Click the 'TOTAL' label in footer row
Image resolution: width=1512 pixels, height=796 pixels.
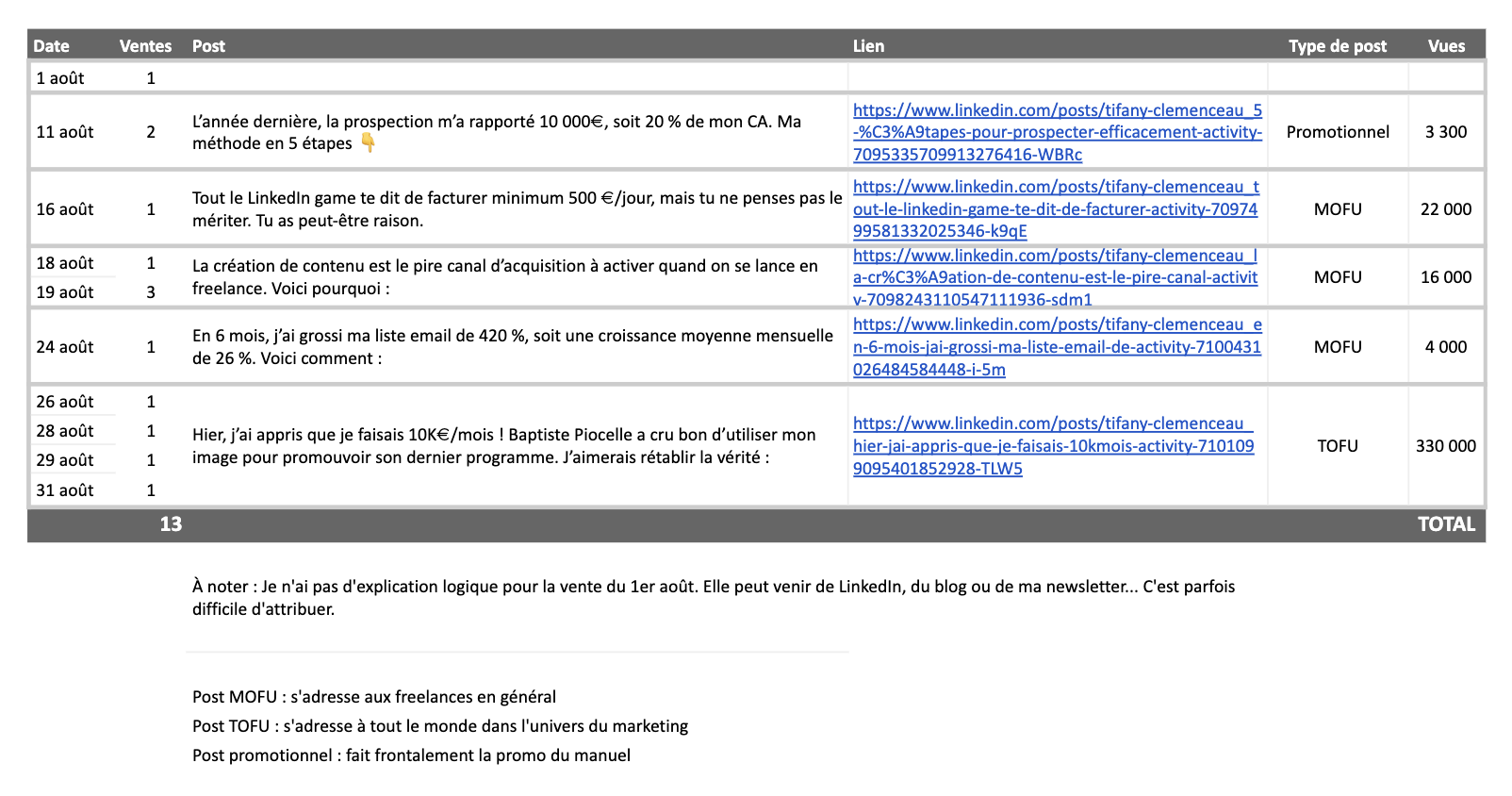pos(1446,524)
